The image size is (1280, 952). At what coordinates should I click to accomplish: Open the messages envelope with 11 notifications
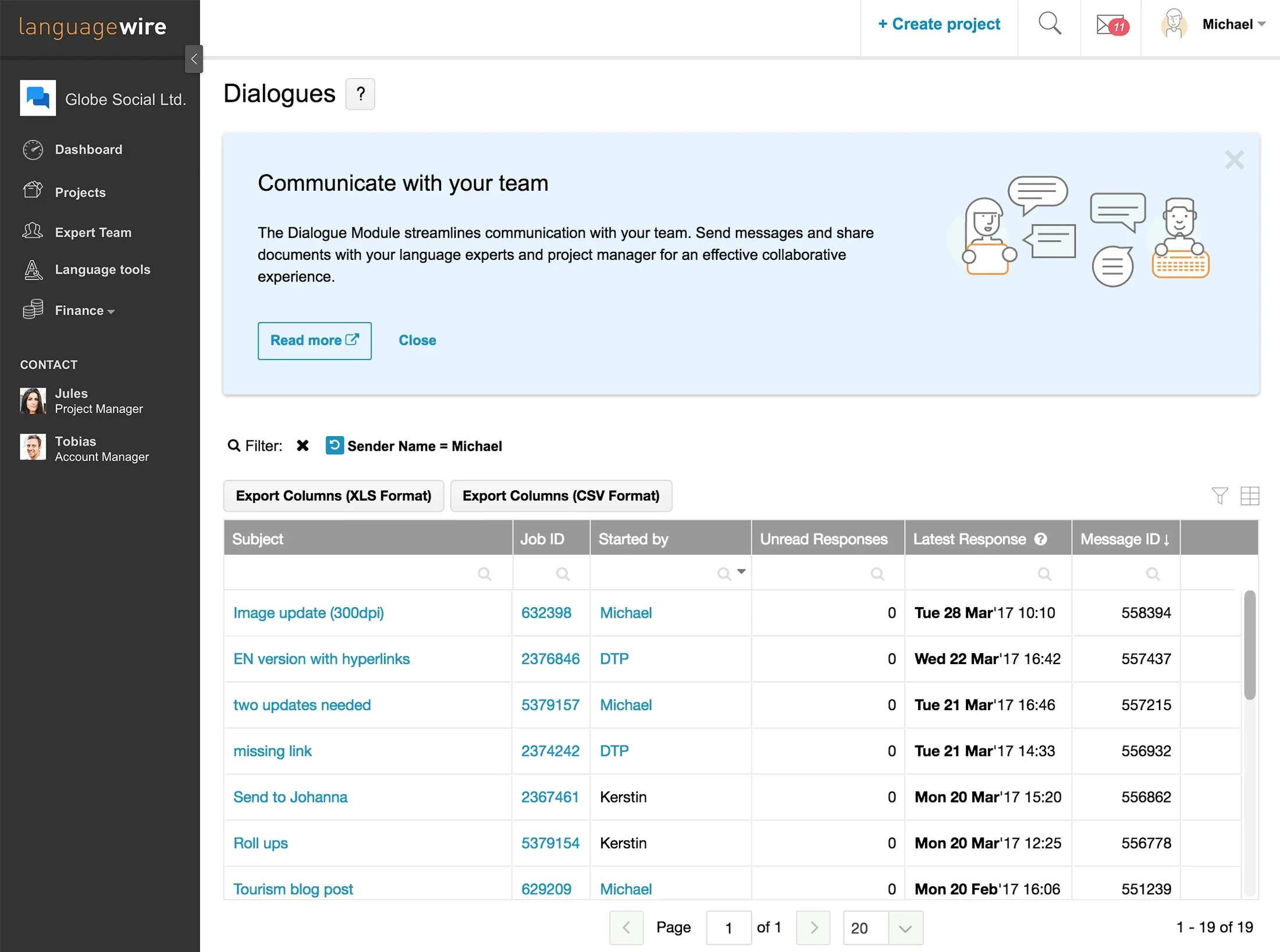[1111, 25]
